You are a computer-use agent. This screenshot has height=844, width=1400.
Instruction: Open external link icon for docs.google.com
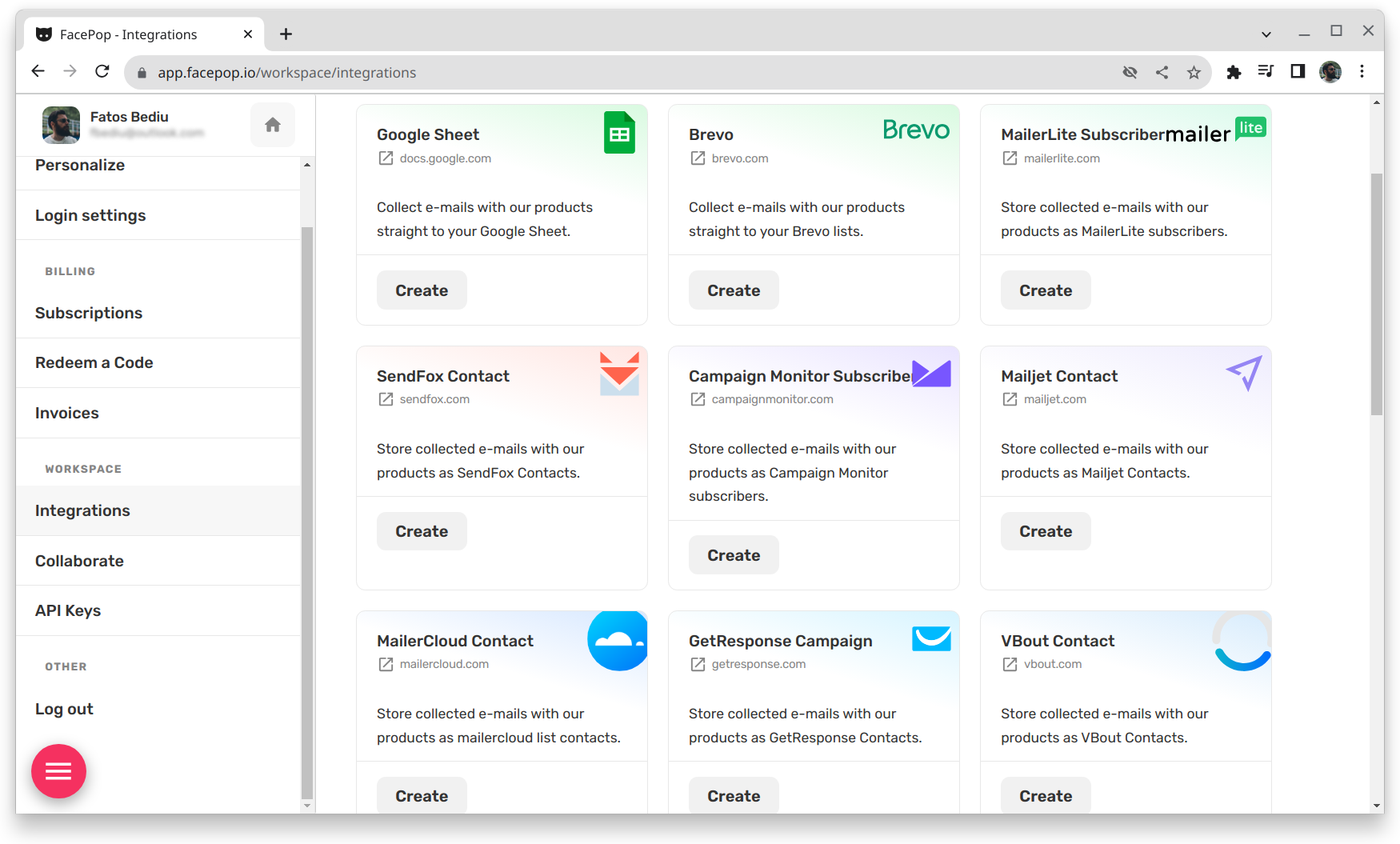(x=386, y=158)
